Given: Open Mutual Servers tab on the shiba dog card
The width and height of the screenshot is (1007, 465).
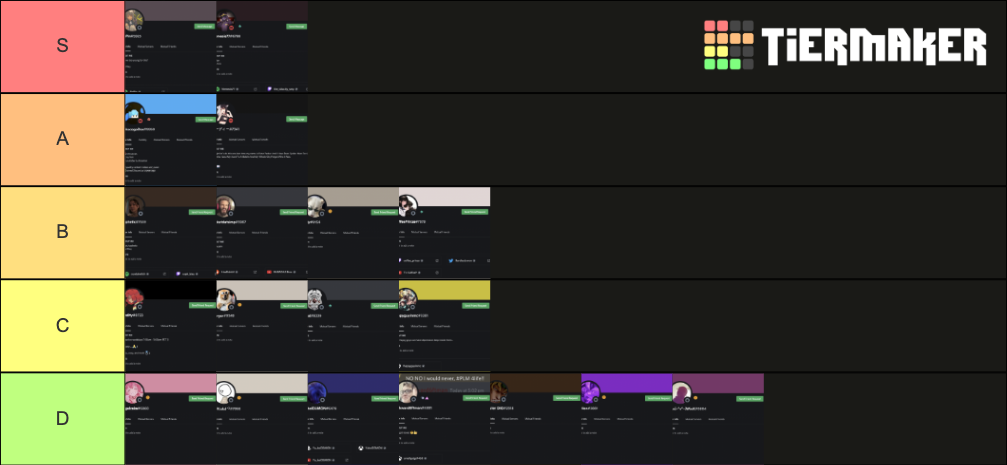Looking at the screenshot, I should [x=237, y=326].
